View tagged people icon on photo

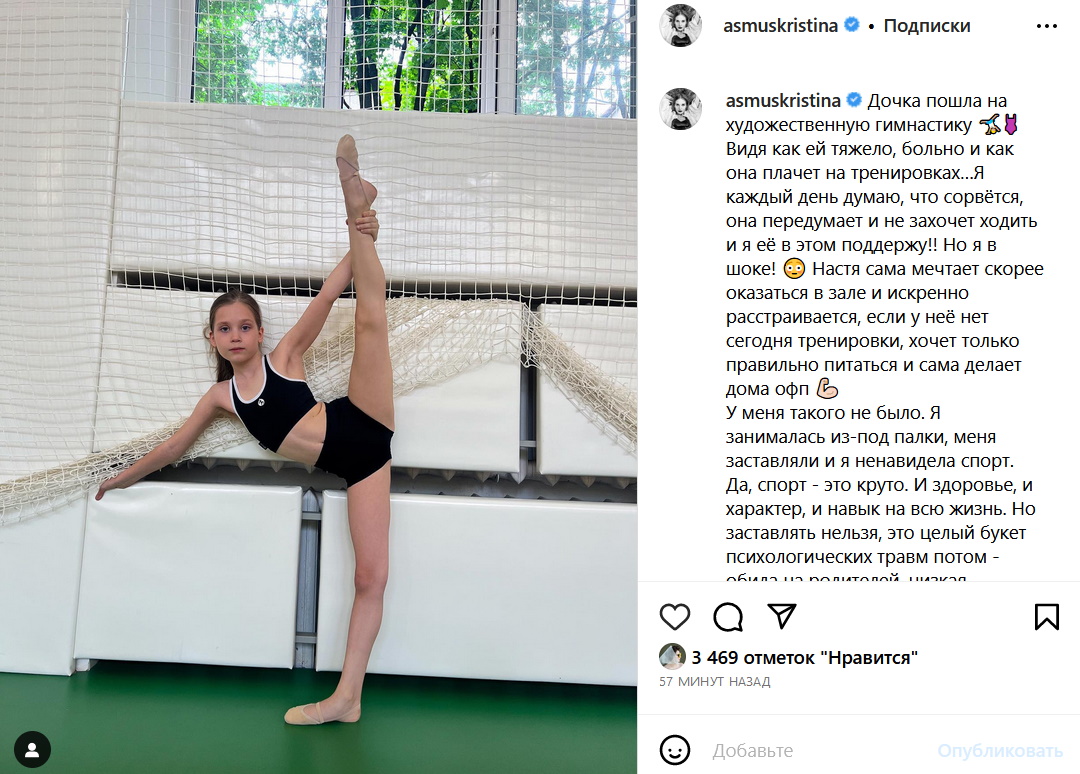tap(32, 749)
